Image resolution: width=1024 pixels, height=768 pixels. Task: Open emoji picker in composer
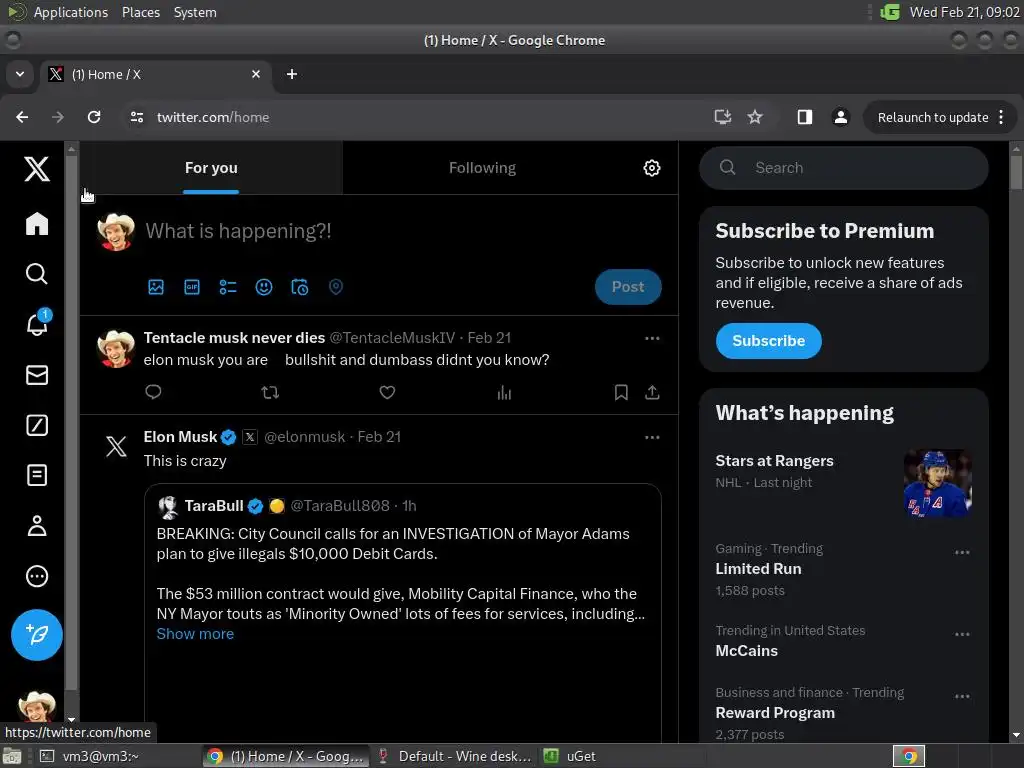tap(264, 287)
